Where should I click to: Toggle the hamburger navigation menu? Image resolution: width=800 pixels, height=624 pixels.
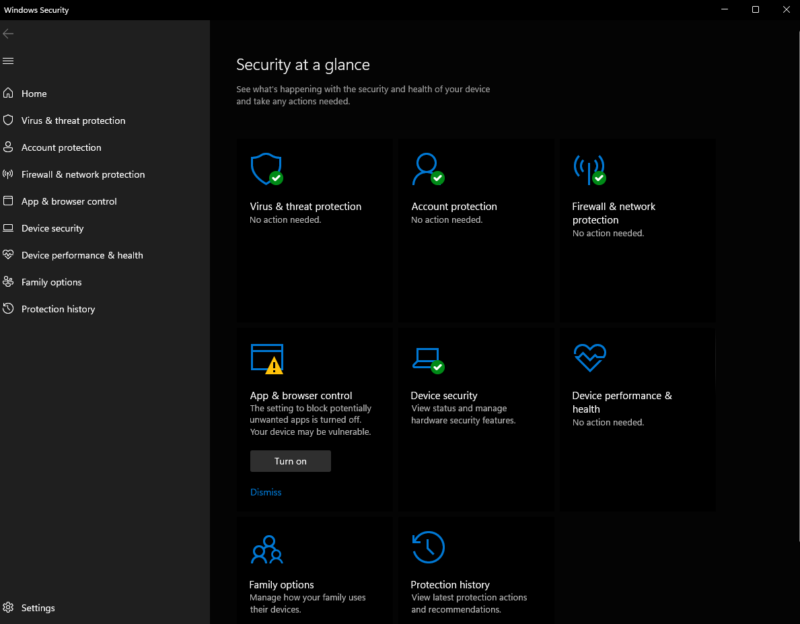tap(8, 61)
